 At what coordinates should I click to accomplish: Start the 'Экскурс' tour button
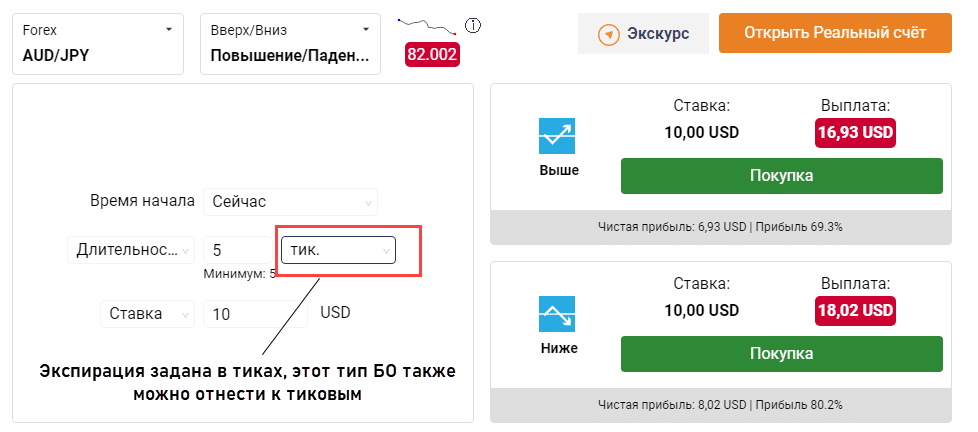643,34
